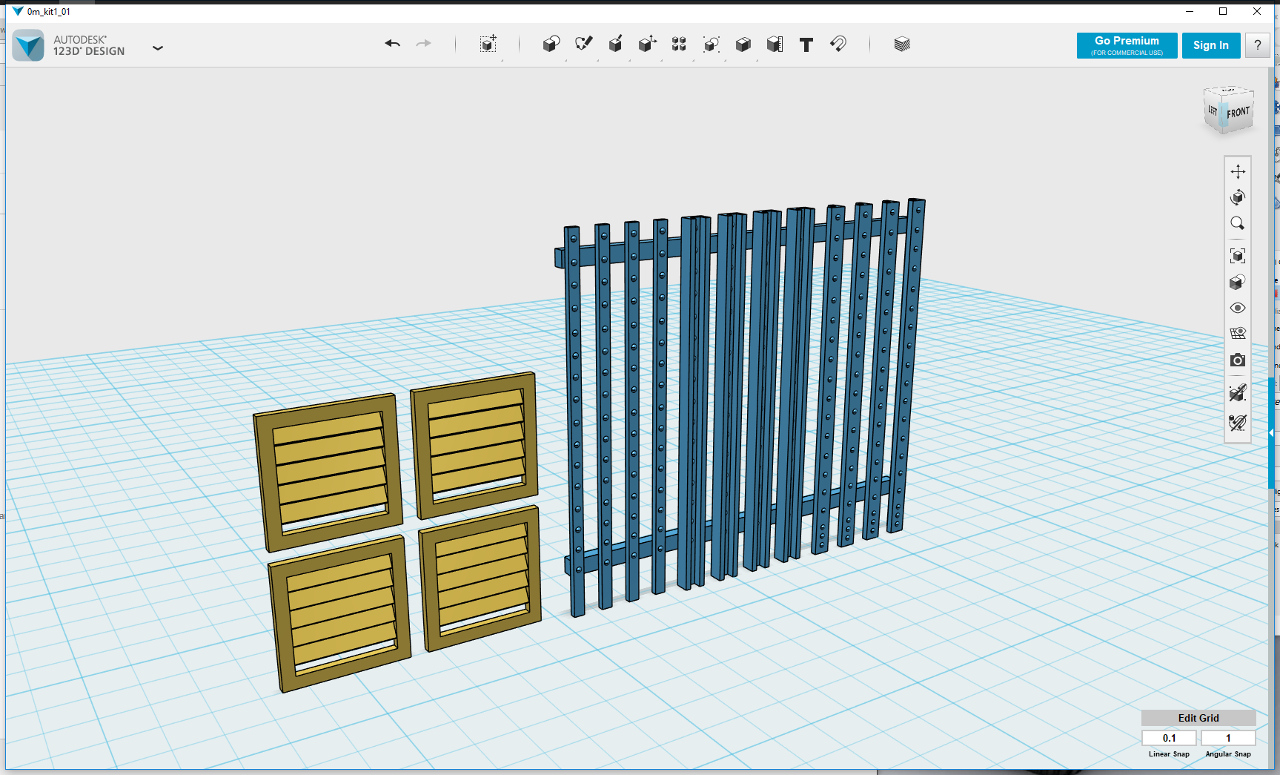Image resolution: width=1280 pixels, height=775 pixels.
Task: Open the Material tool
Action: [x=902, y=44]
